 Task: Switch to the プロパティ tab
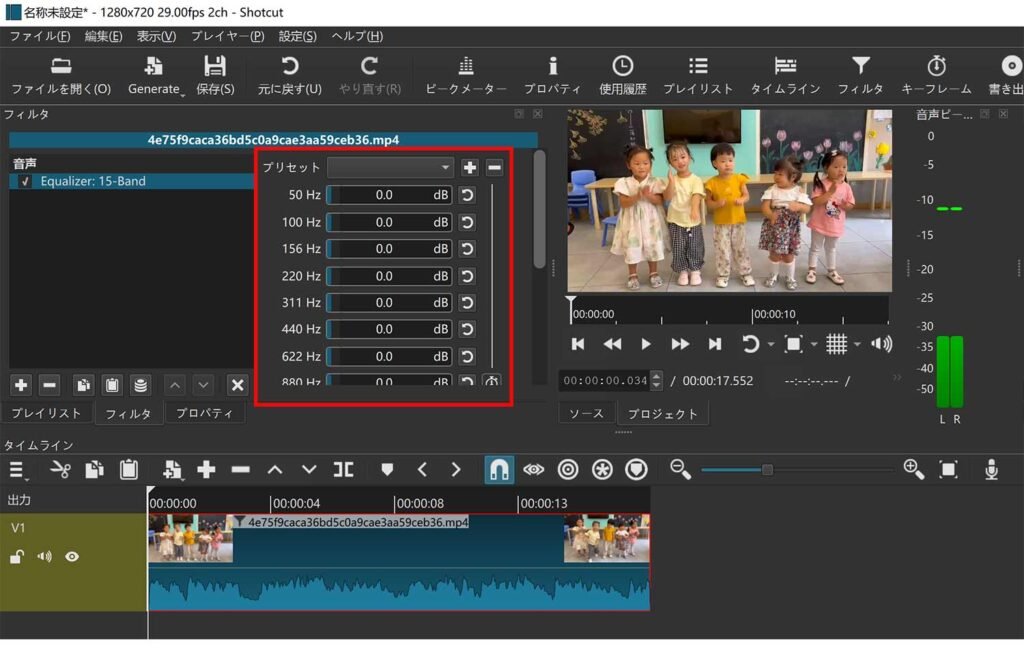tap(205, 412)
